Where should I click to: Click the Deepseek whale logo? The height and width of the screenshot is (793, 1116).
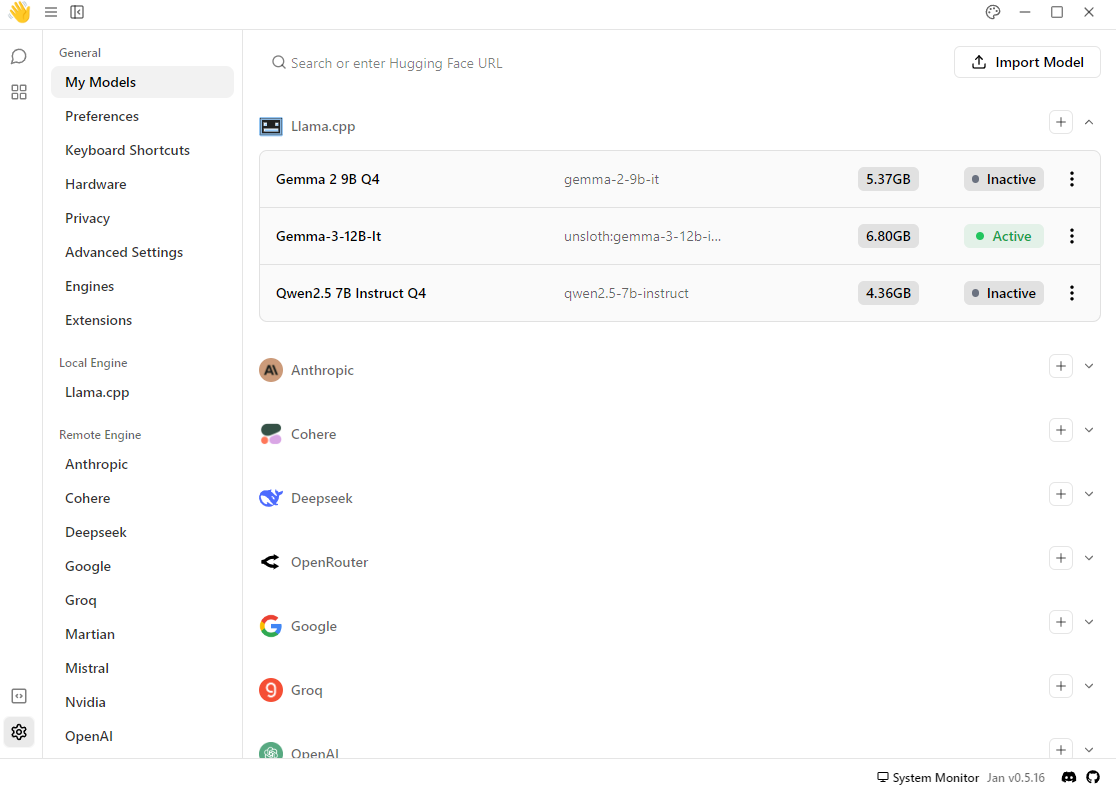[x=270, y=498]
